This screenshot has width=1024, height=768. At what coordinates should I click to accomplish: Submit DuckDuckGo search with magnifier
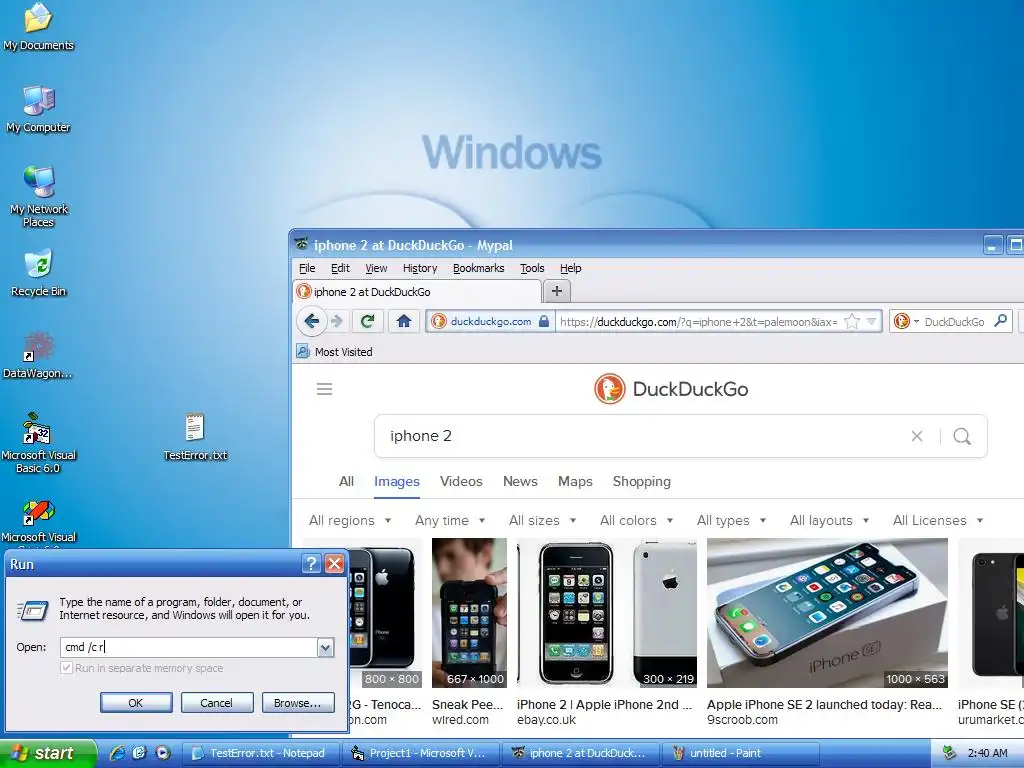point(962,436)
